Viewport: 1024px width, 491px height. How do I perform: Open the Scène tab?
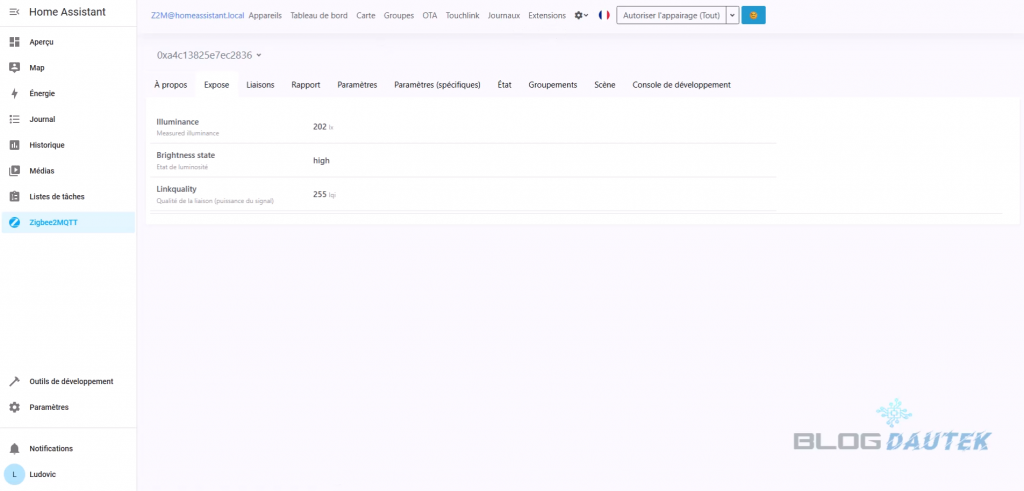tap(605, 85)
